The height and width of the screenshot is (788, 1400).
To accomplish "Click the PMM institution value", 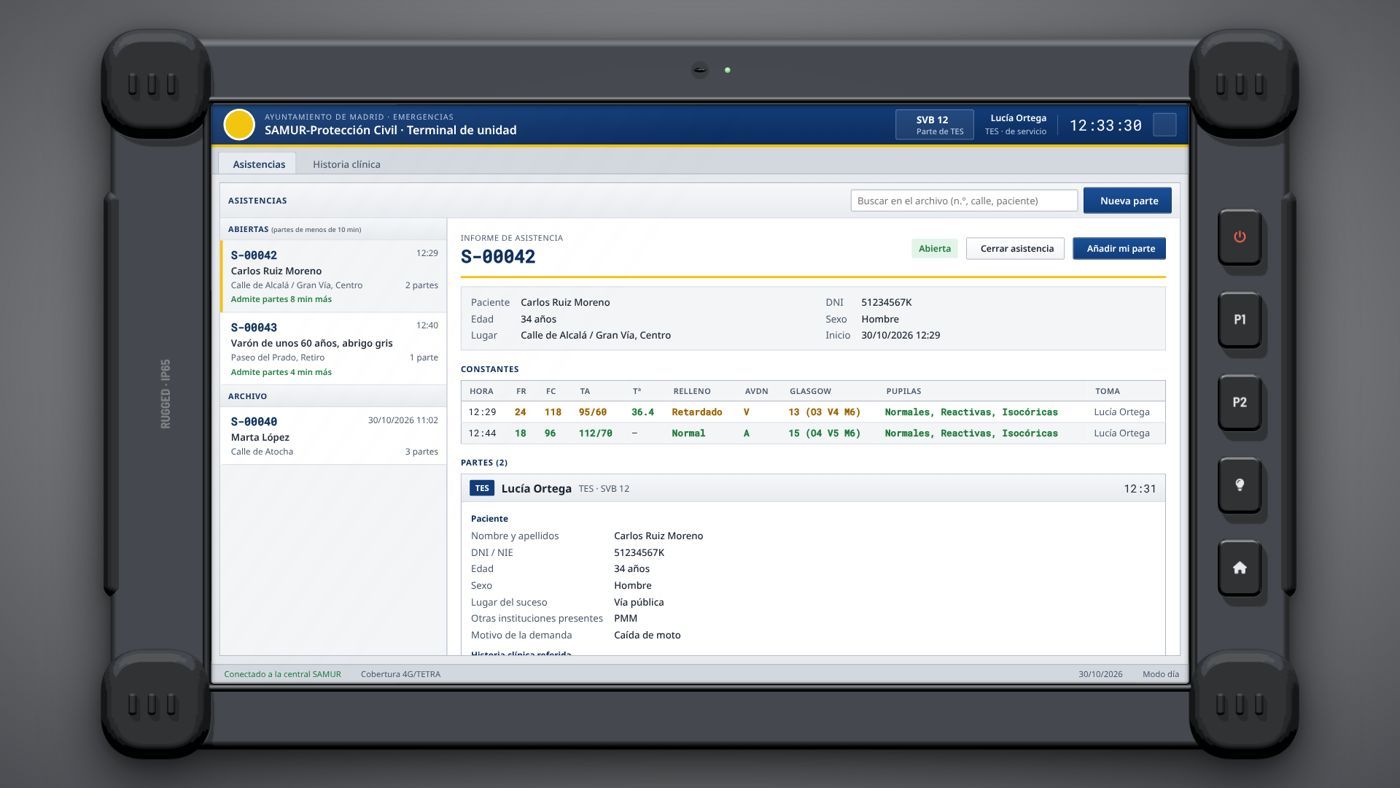I will click(625, 618).
